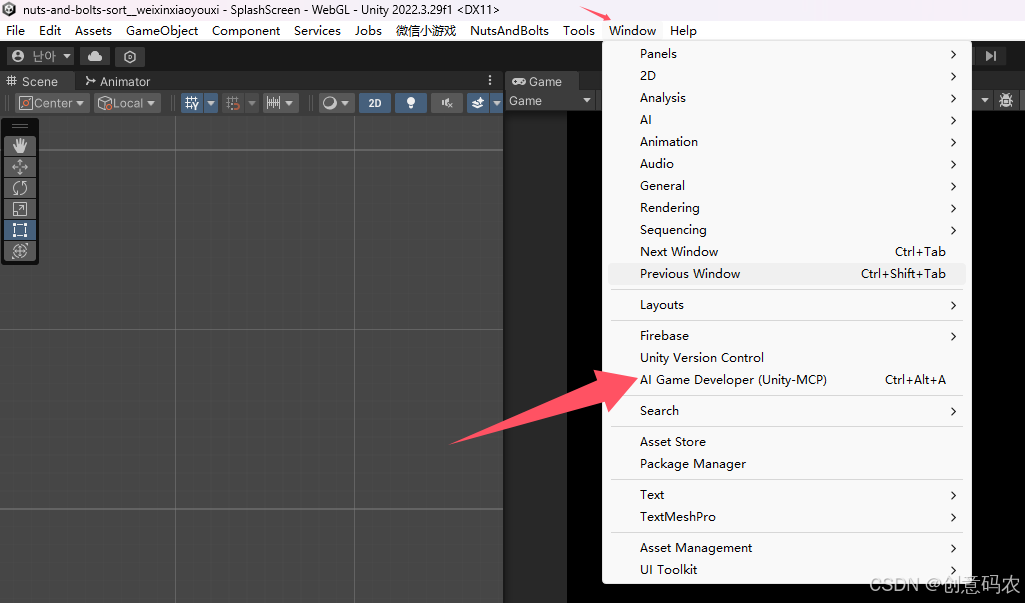Toggle grid visibility button

pos(192,103)
